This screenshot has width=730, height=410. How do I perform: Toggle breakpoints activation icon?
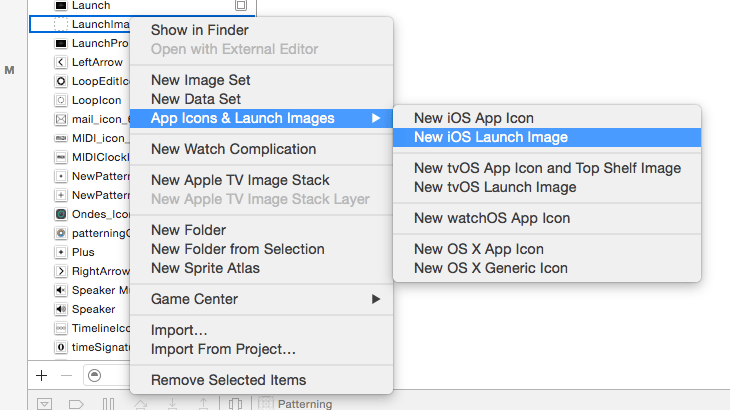click(76, 404)
